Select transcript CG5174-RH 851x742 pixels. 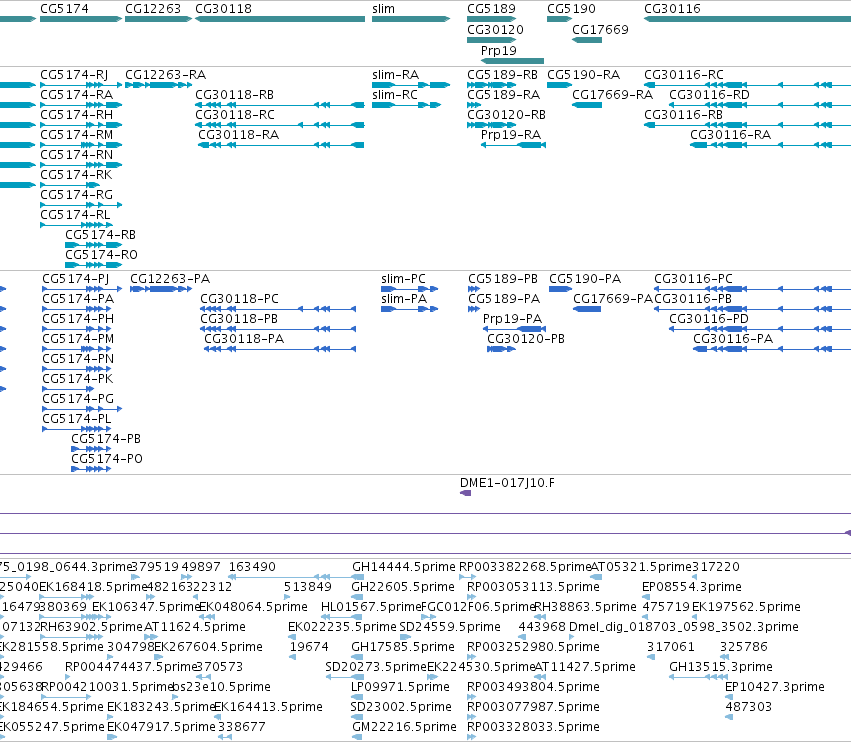pyautogui.click(x=77, y=115)
